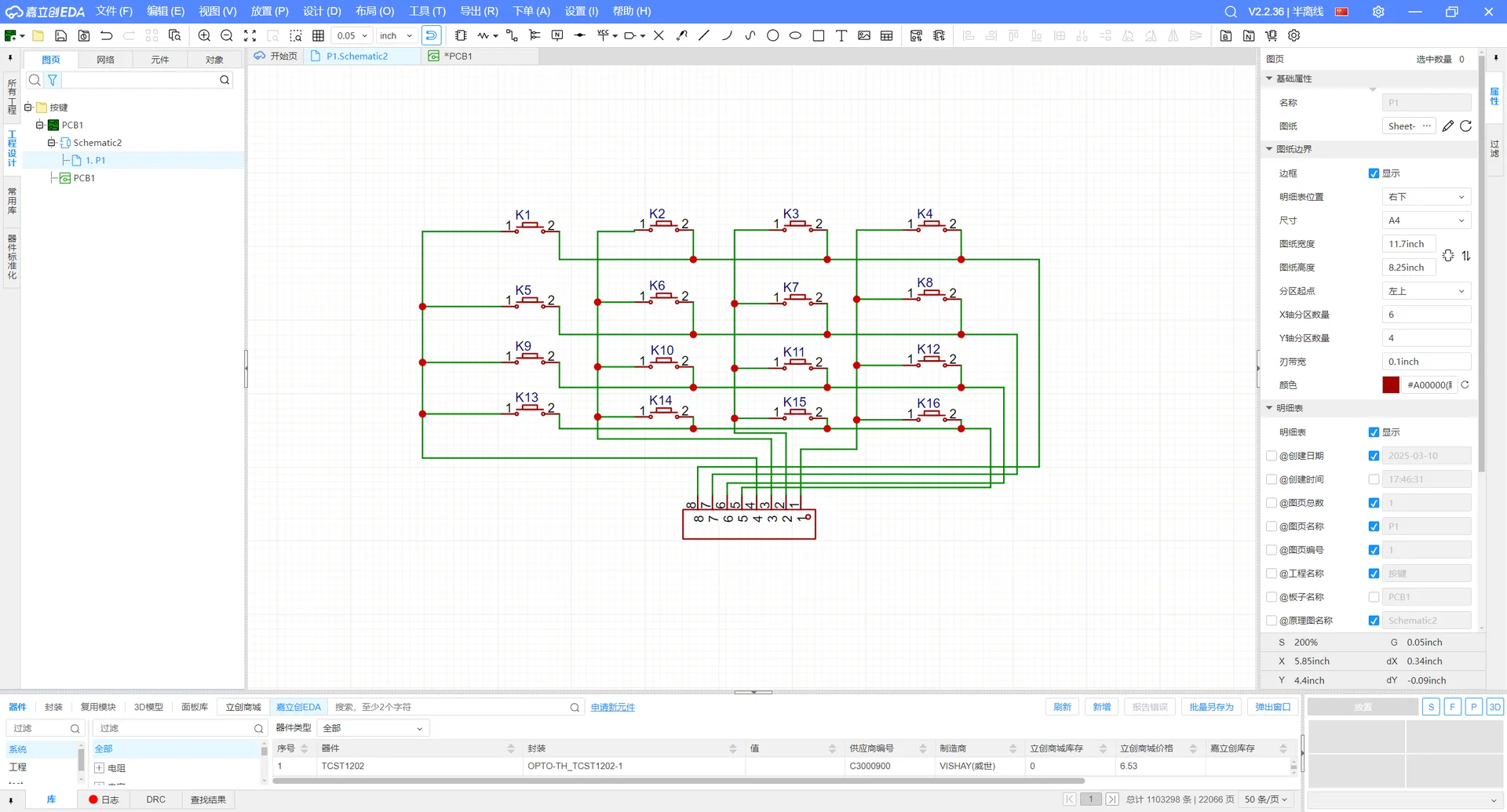Click the dark red 颜色 swatch
This screenshot has width=1507, height=812.
click(x=1390, y=385)
